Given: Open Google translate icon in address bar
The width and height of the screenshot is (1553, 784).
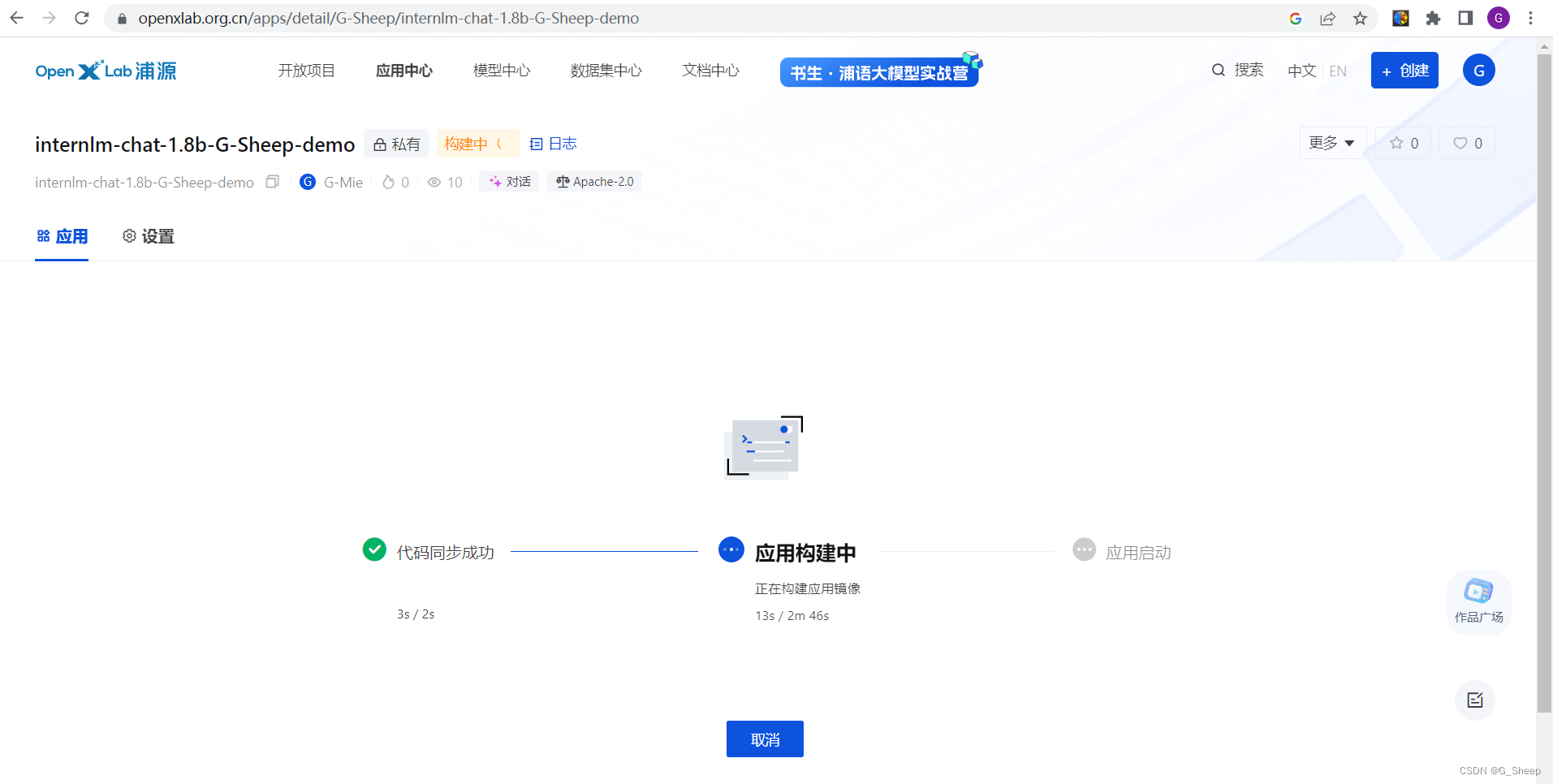Looking at the screenshot, I should pos(1296,18).
